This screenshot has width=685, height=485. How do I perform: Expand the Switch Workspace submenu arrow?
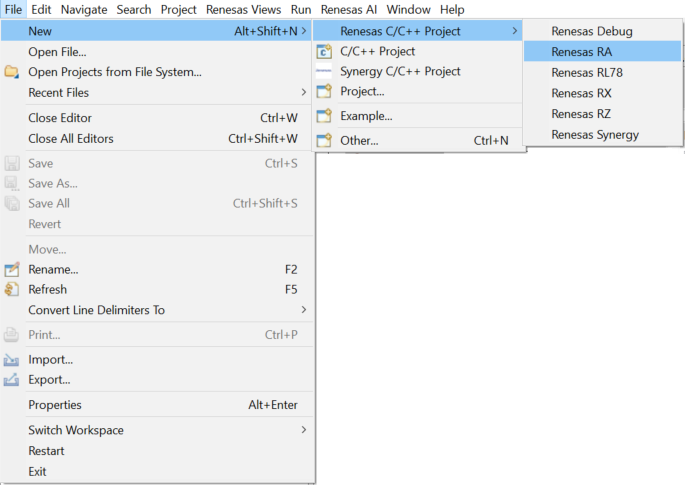(304, 430)
